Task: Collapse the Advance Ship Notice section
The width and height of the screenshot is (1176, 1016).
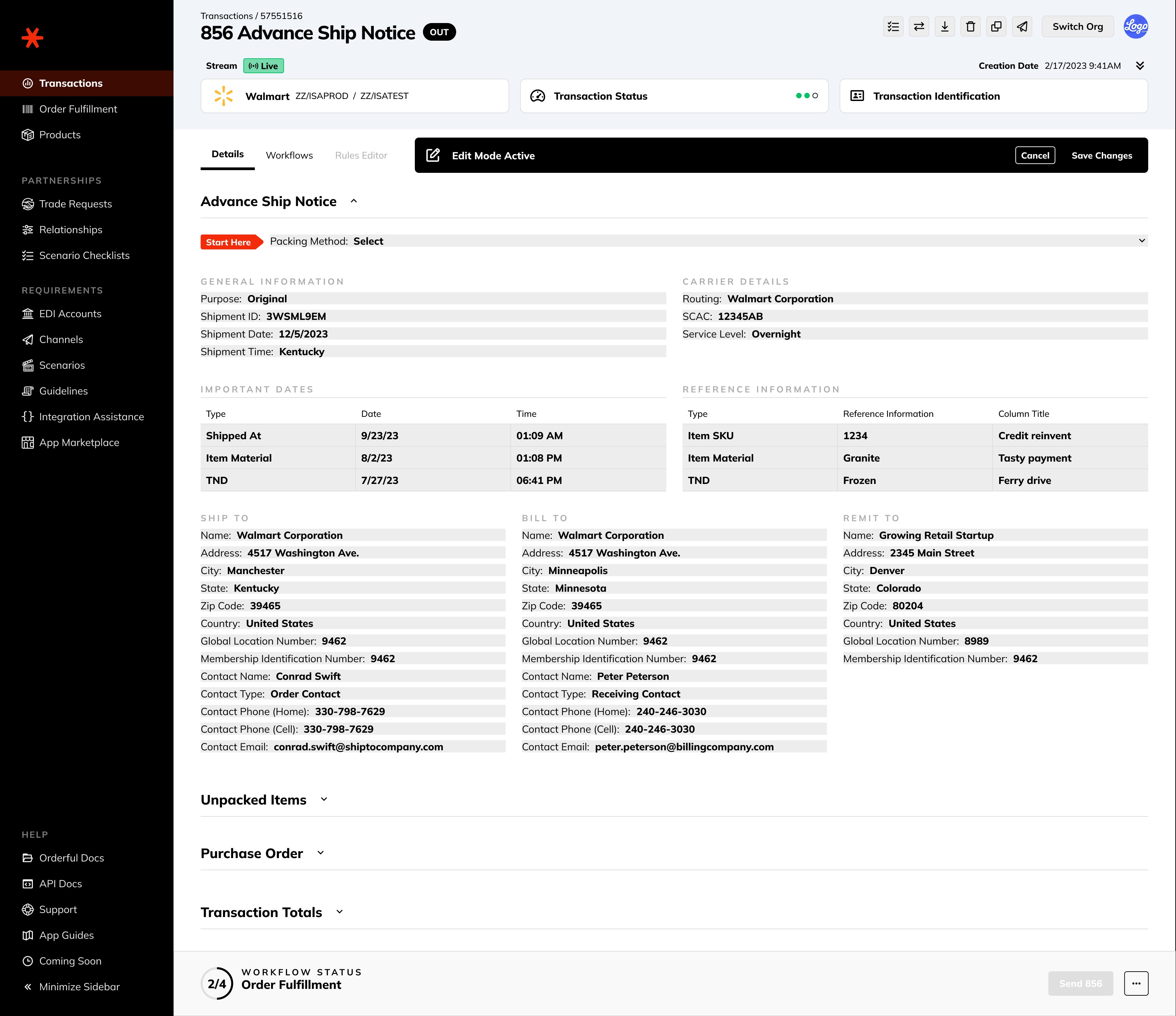Action: tap(353, 201)
